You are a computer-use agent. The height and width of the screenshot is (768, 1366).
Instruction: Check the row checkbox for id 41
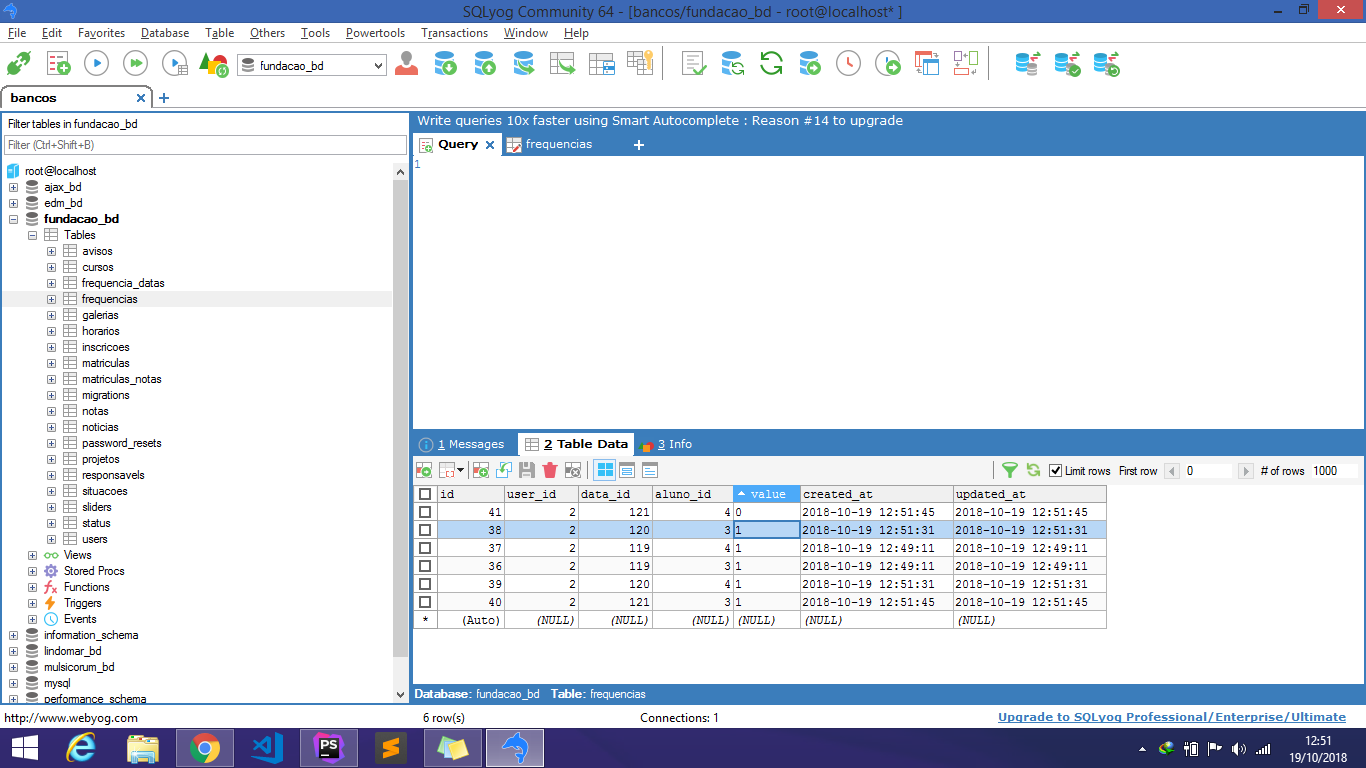(x=425, y=512)
